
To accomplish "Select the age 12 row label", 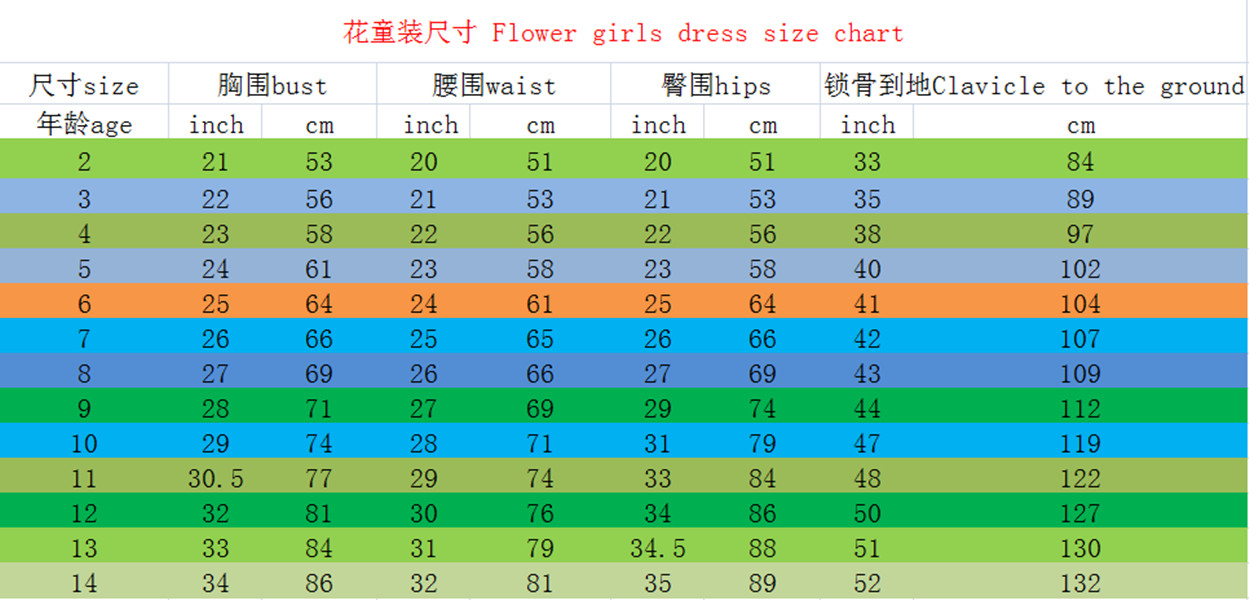I will pos(84,514).
